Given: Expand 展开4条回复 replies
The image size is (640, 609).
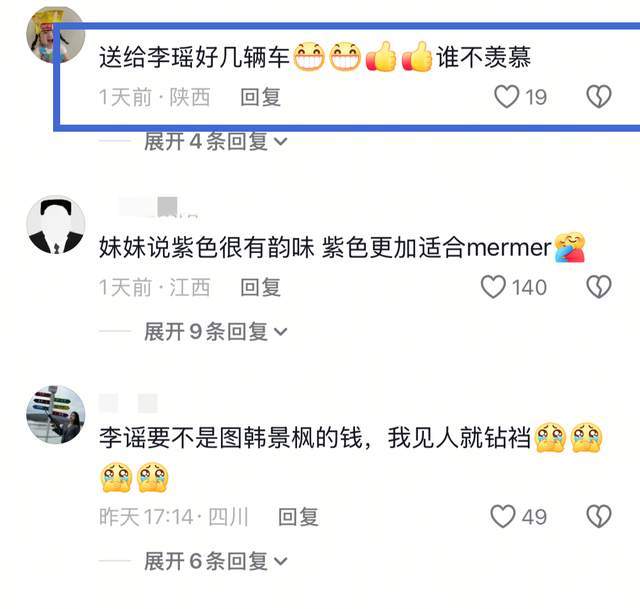Looking at the screenshot, I should click(216, 142).
